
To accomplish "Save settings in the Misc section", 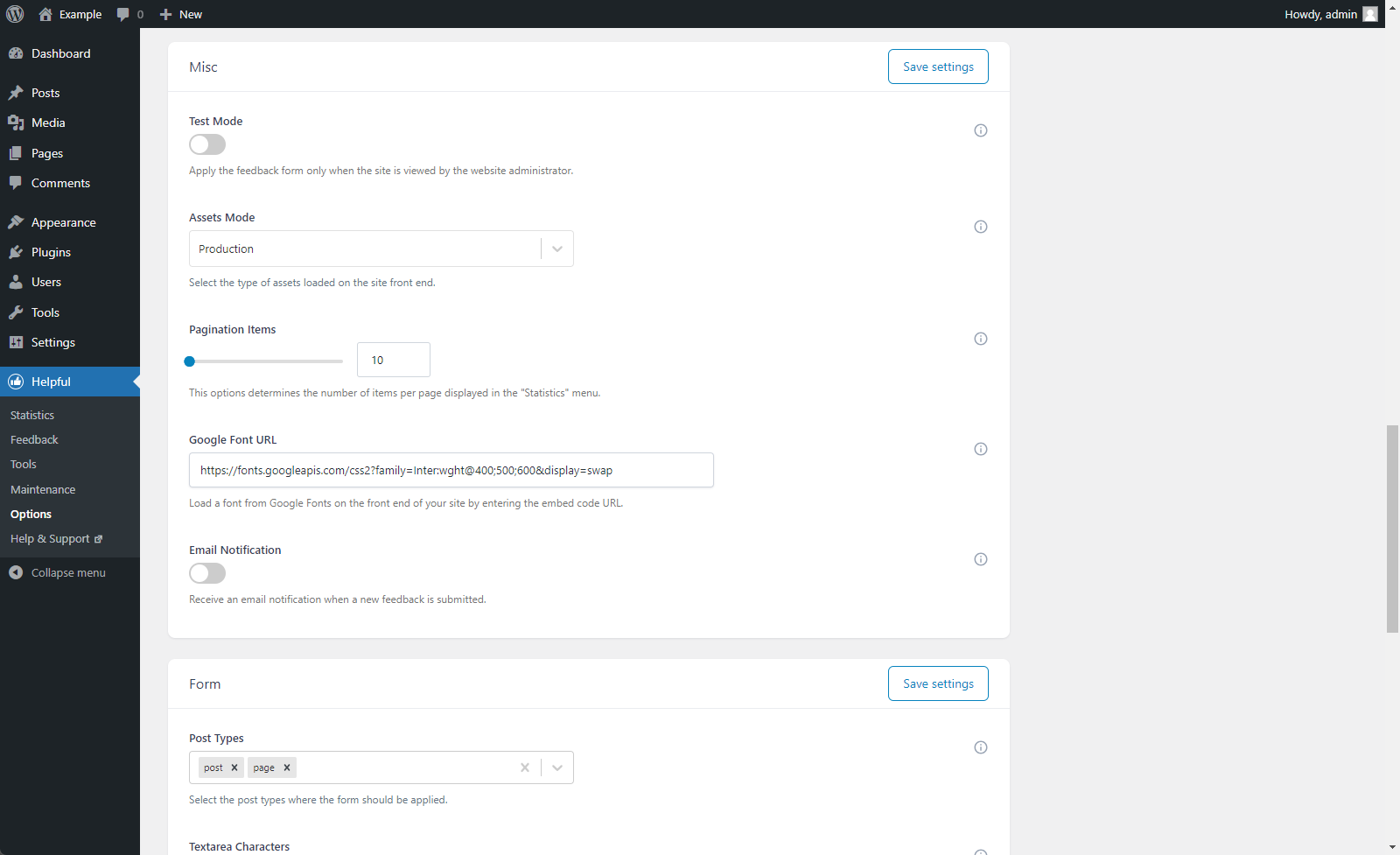I will [938, 67].
